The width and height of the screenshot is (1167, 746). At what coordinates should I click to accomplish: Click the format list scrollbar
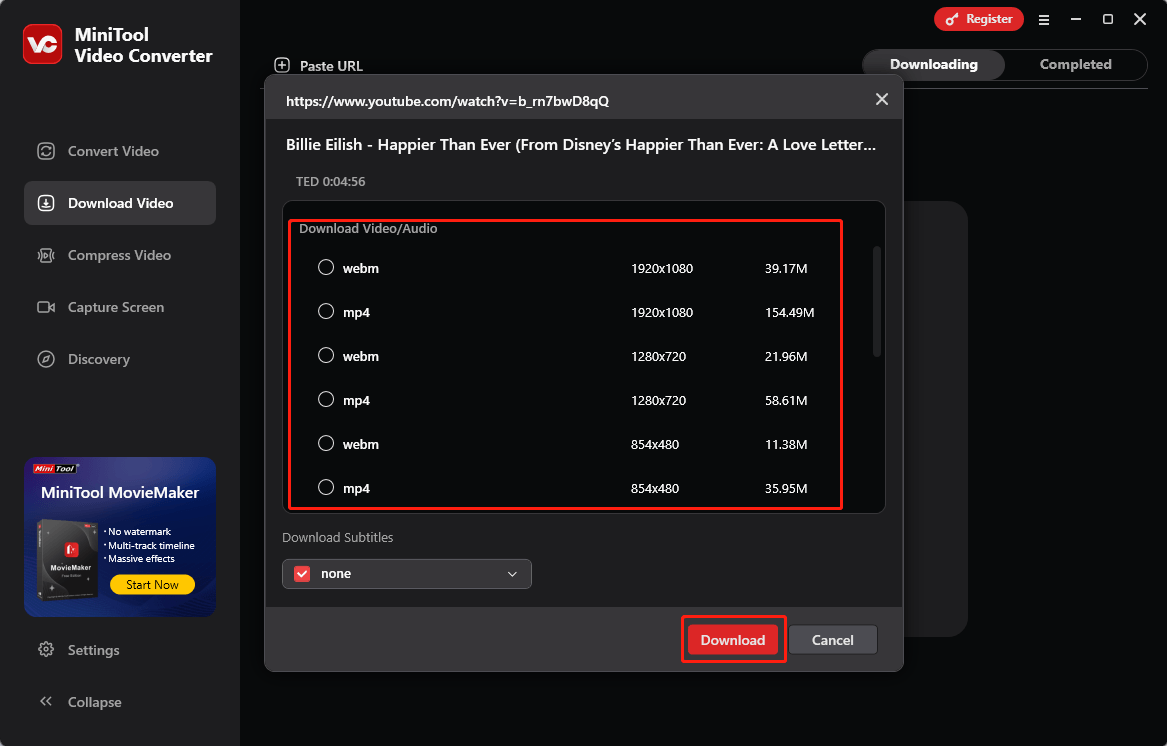[x=877, y=302]
